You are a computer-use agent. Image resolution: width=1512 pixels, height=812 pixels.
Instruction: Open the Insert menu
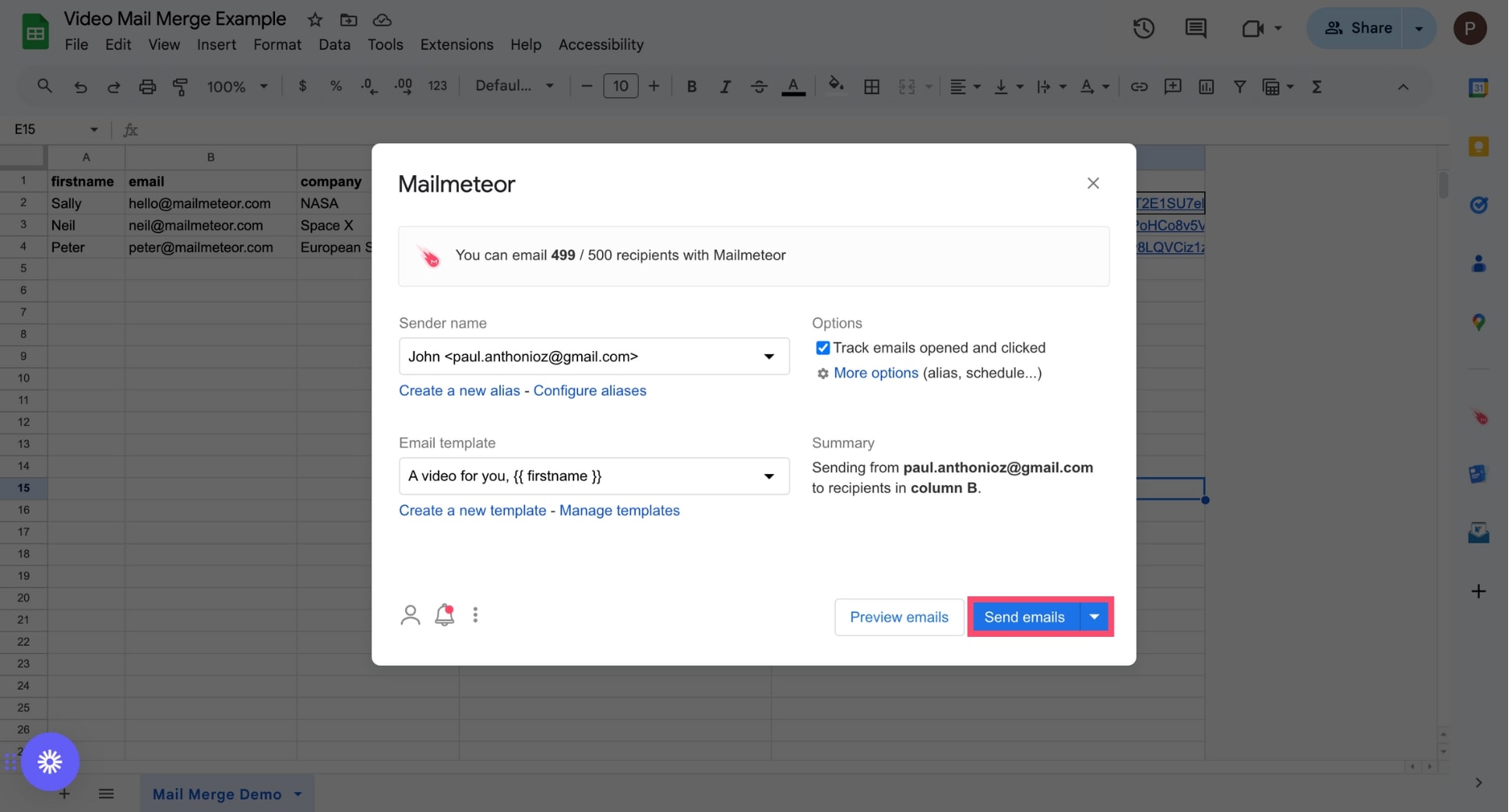pyautogui.click(x=216, y=45)
